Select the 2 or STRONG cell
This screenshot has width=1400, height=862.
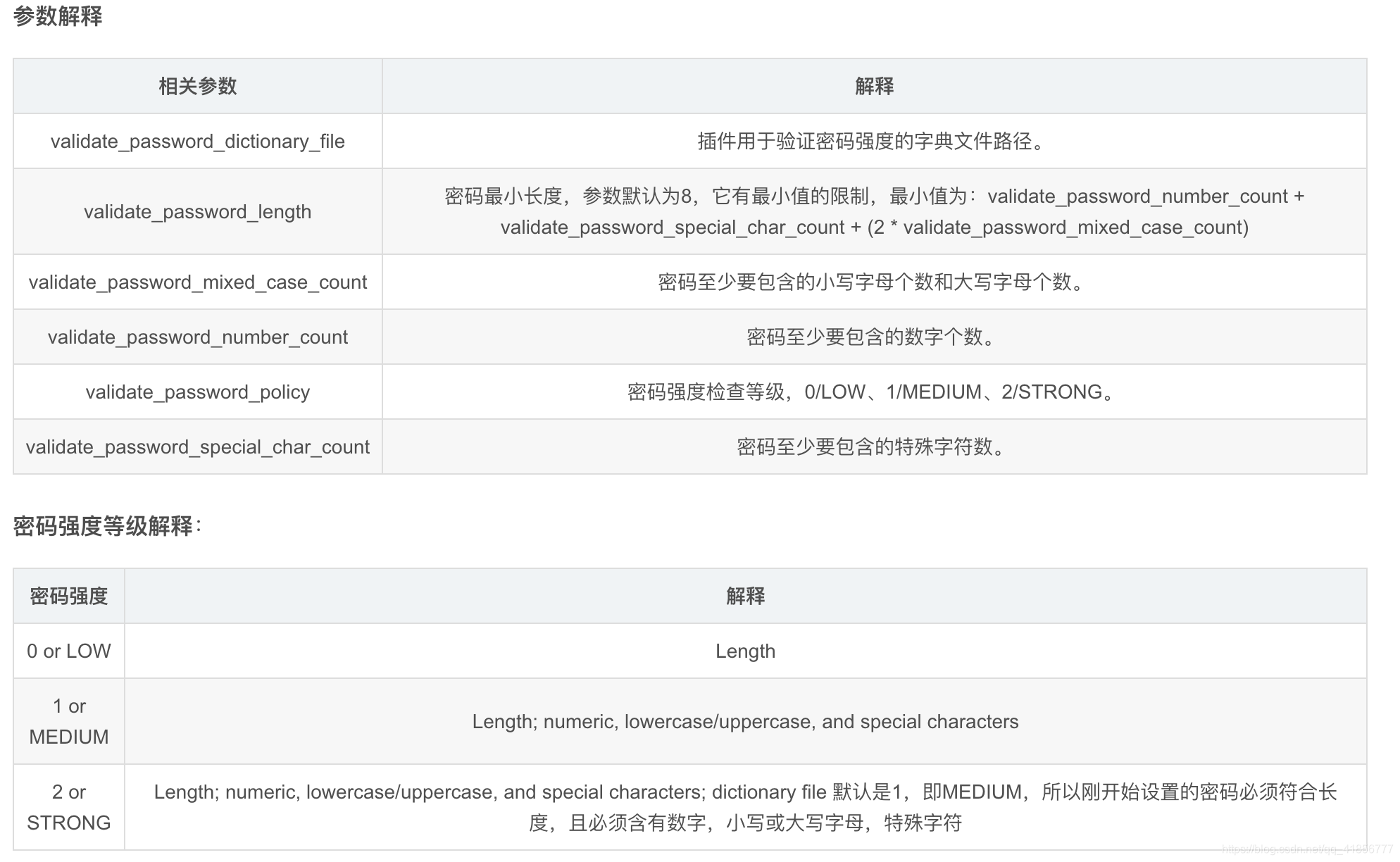(69, 807)
